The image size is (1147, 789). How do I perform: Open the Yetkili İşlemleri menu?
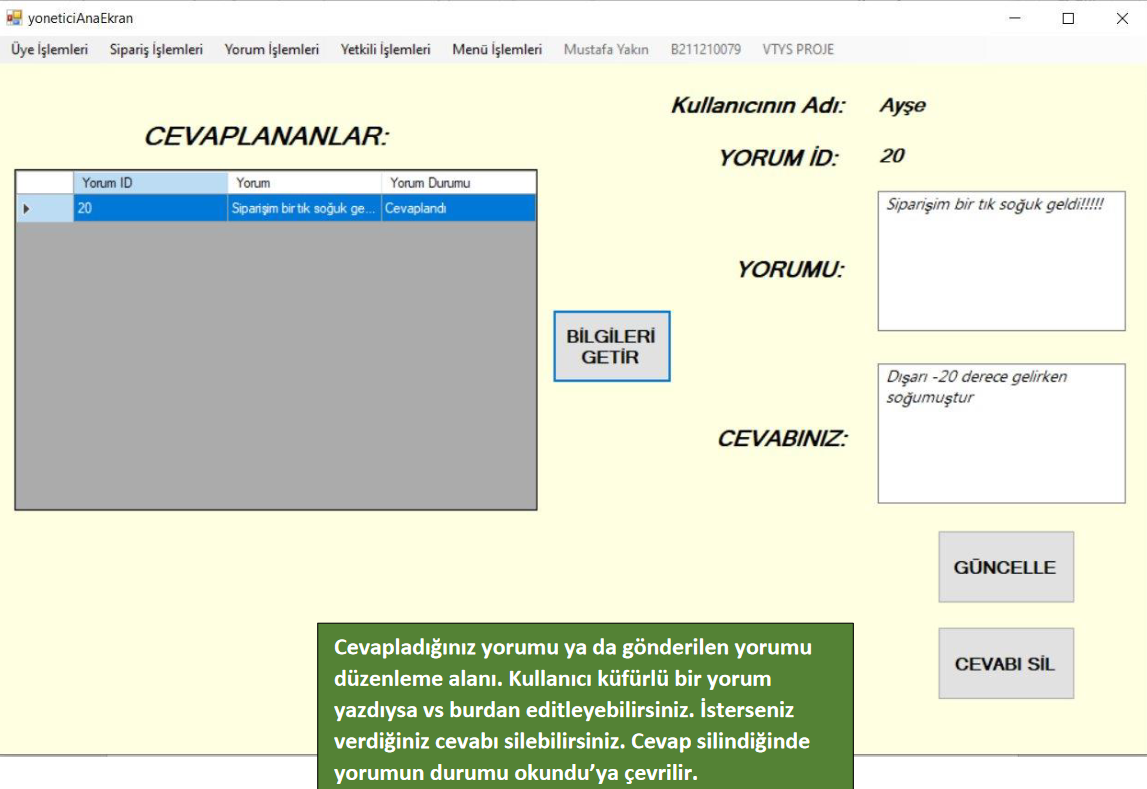(385, 49)
